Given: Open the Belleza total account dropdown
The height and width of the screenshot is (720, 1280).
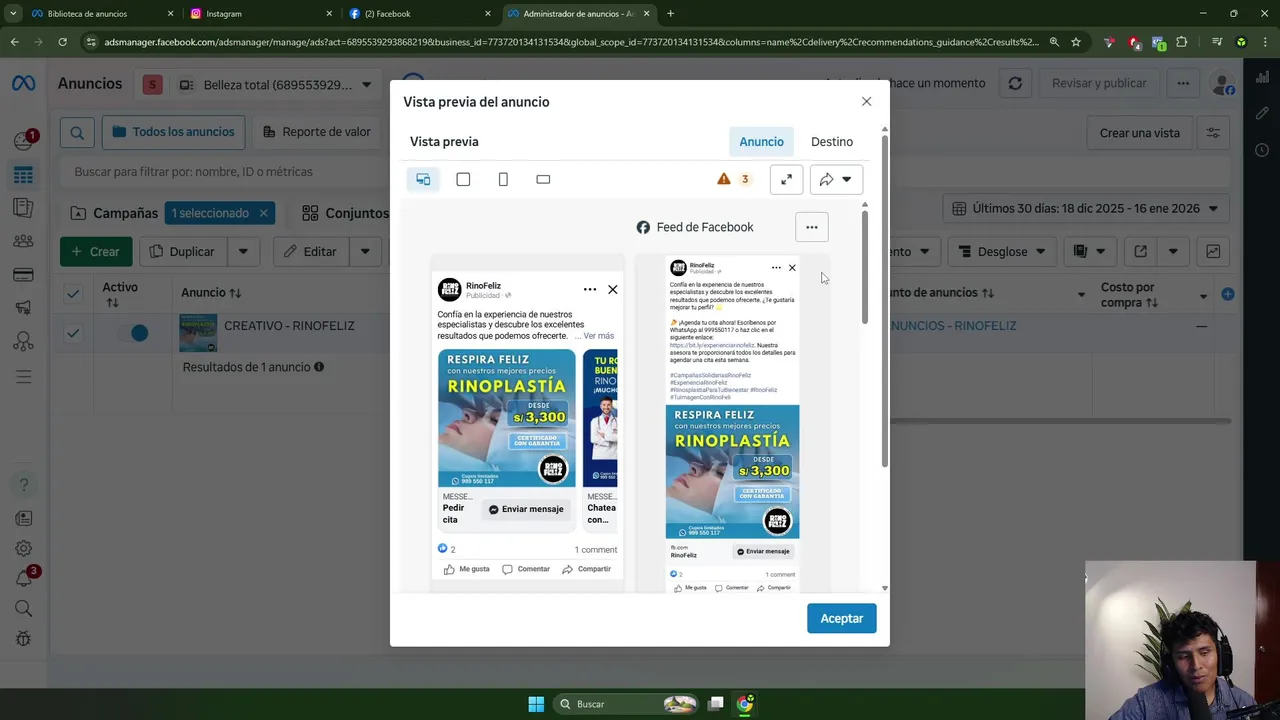Looking at the screenshot, I should pyautogui.click(x=276, y=85).
